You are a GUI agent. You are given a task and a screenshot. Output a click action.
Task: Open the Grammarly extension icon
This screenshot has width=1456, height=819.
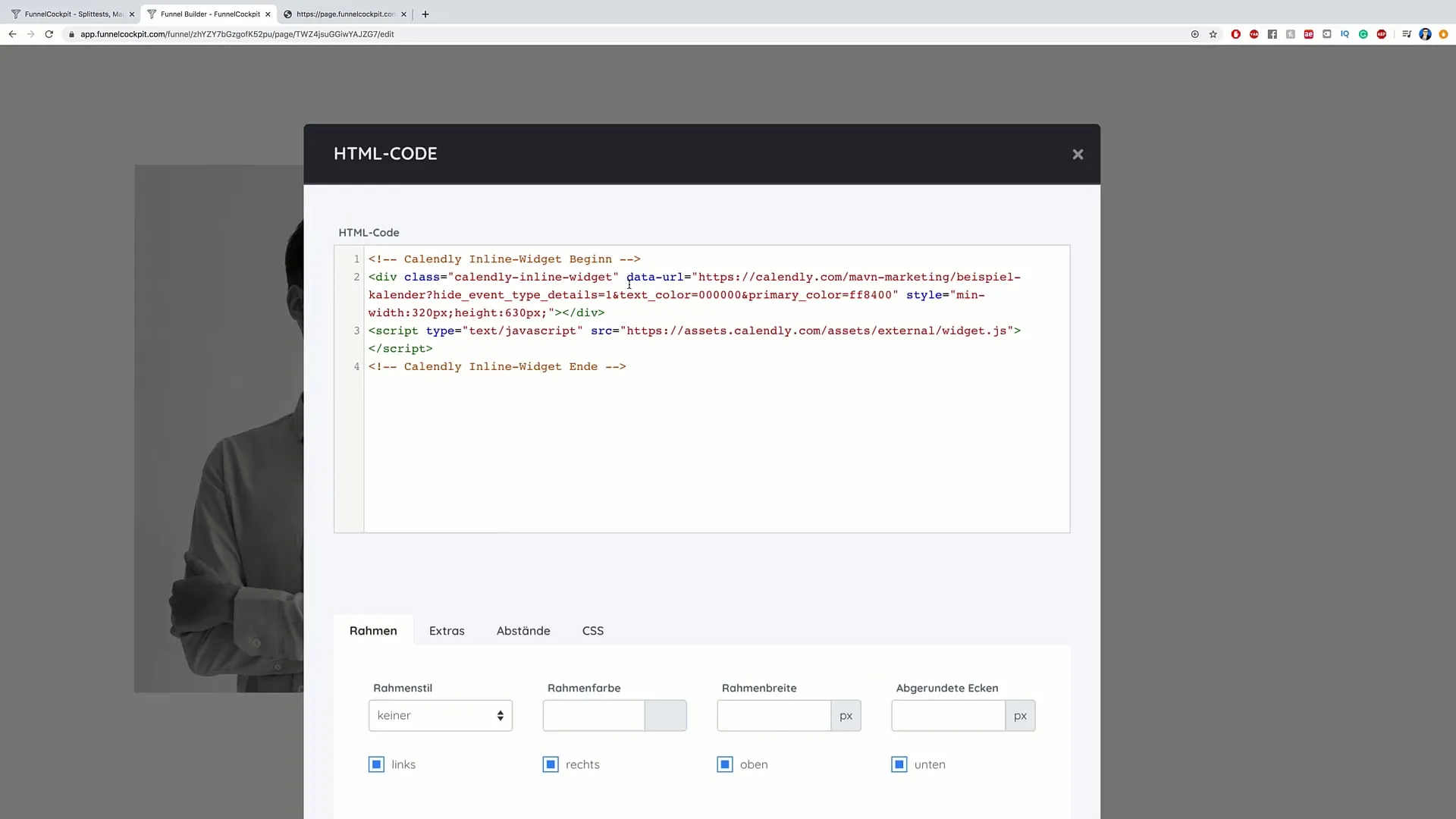[x=1363, y=34]
